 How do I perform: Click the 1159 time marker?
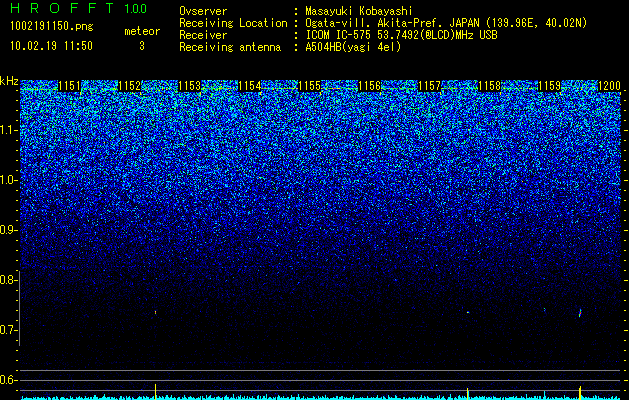(549, 86)
